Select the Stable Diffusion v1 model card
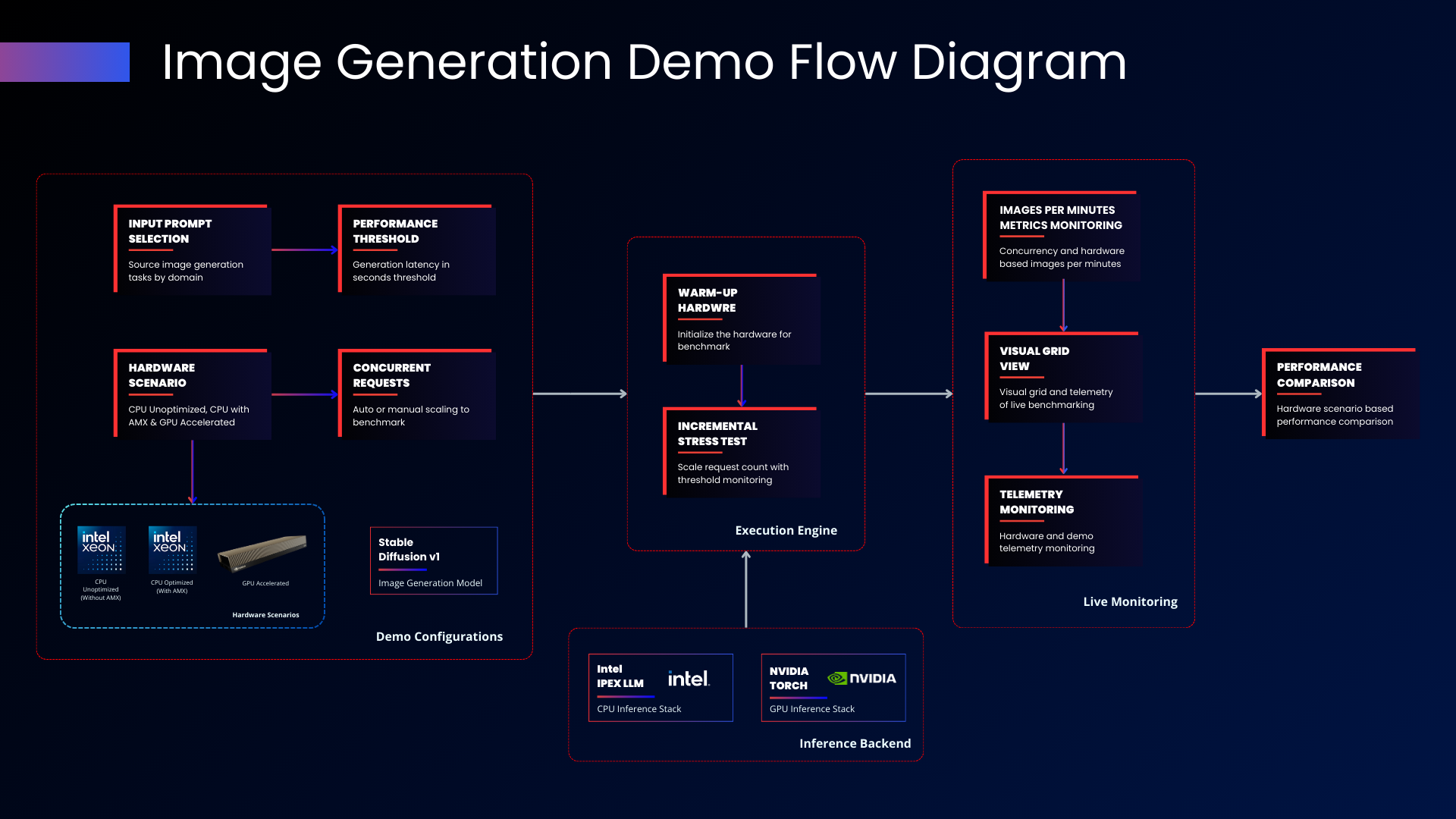 (x=434, y=561)
